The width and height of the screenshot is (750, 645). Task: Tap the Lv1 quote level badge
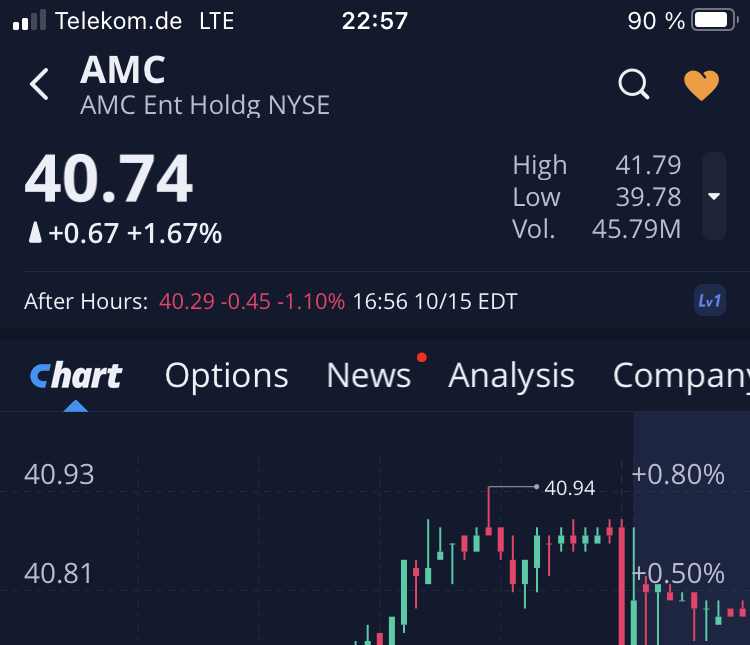coord(709,300)
